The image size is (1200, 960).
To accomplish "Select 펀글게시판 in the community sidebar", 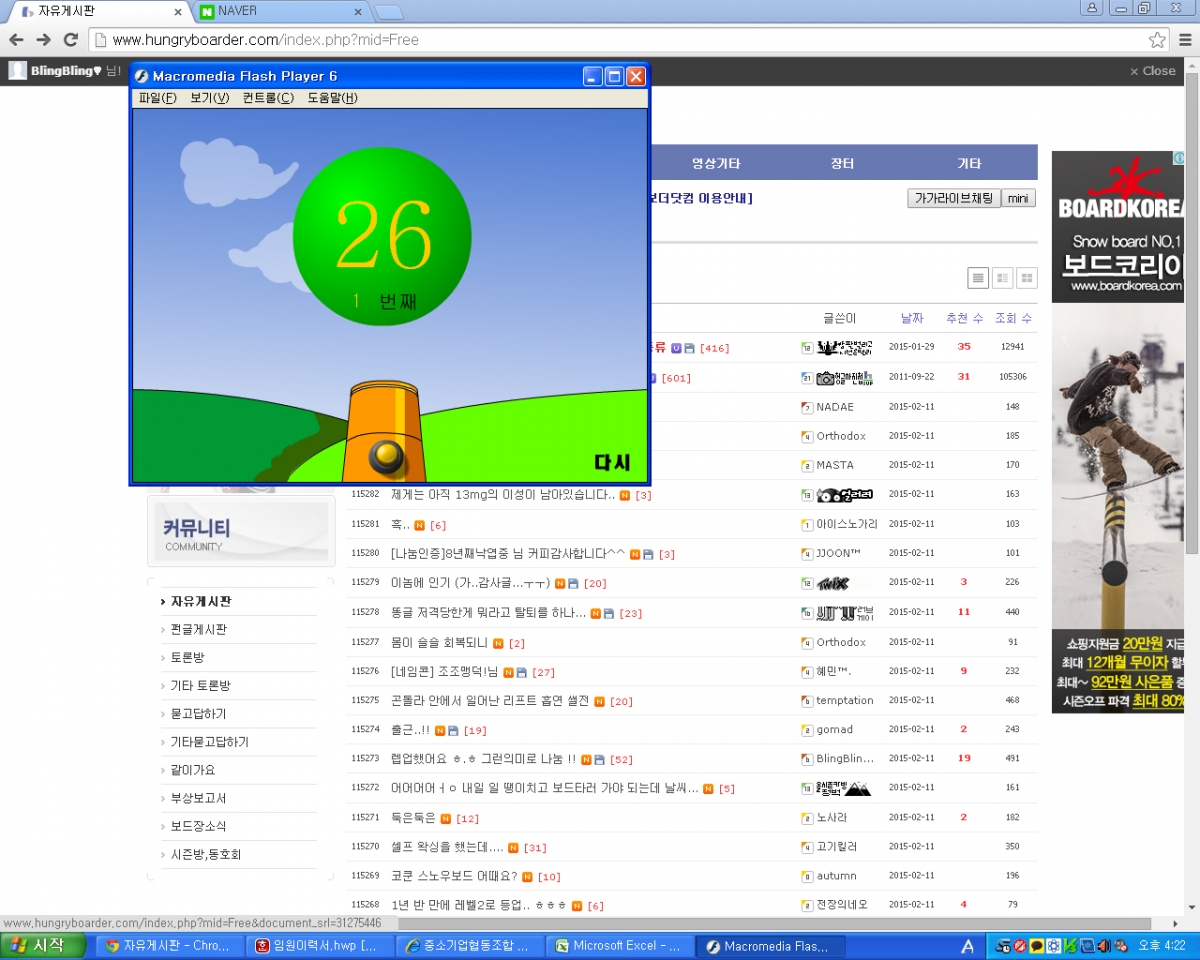I will point(198,630).
